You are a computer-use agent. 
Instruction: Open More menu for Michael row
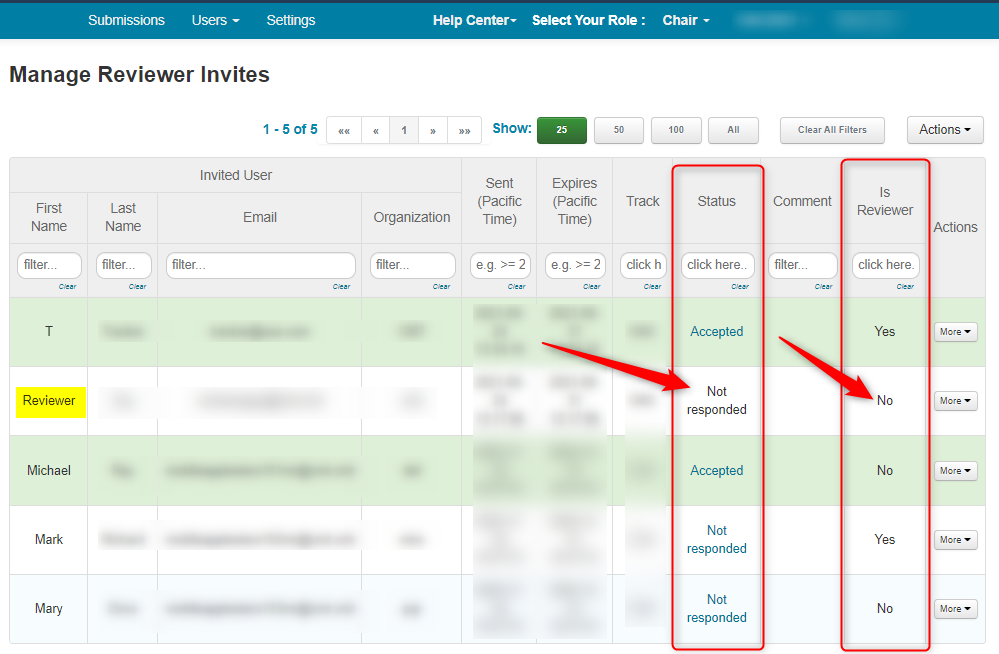click(955, 471)
